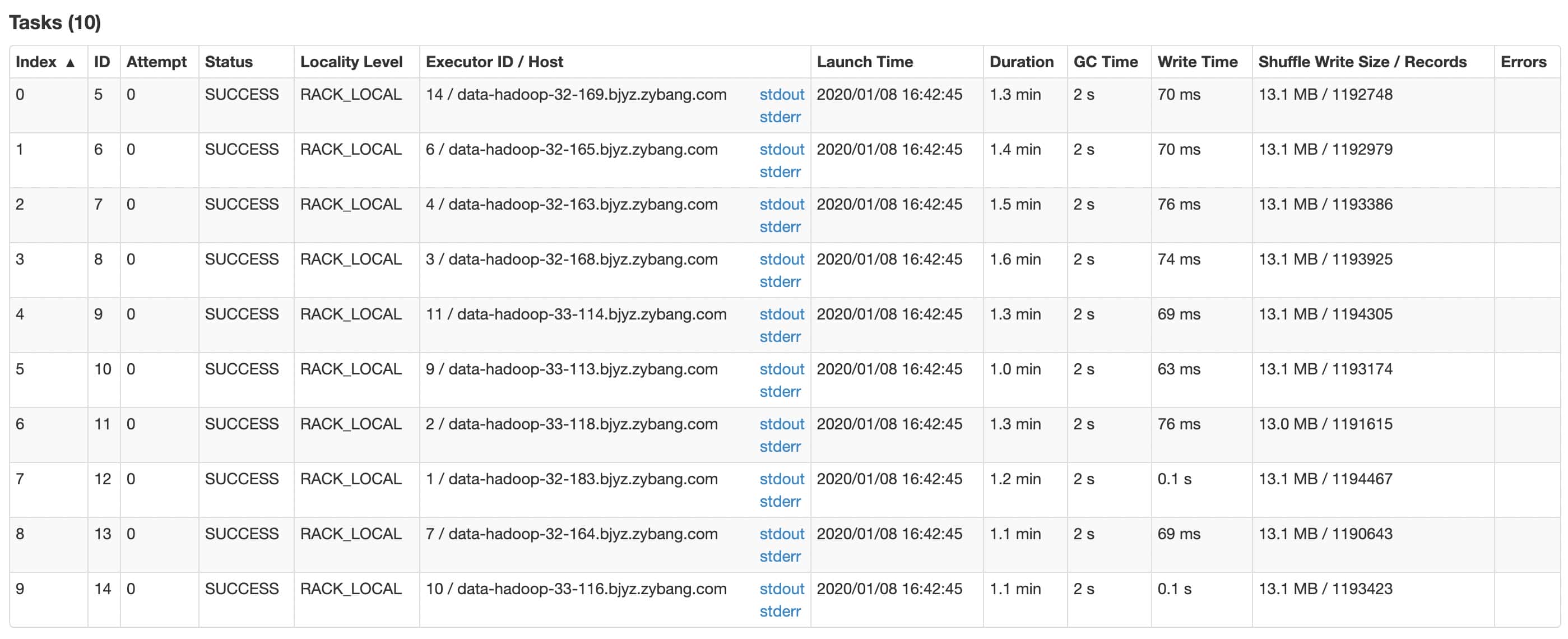
Task: Open stderr for data-hadoop-33-118 host
Action: [x=780, y=447]
